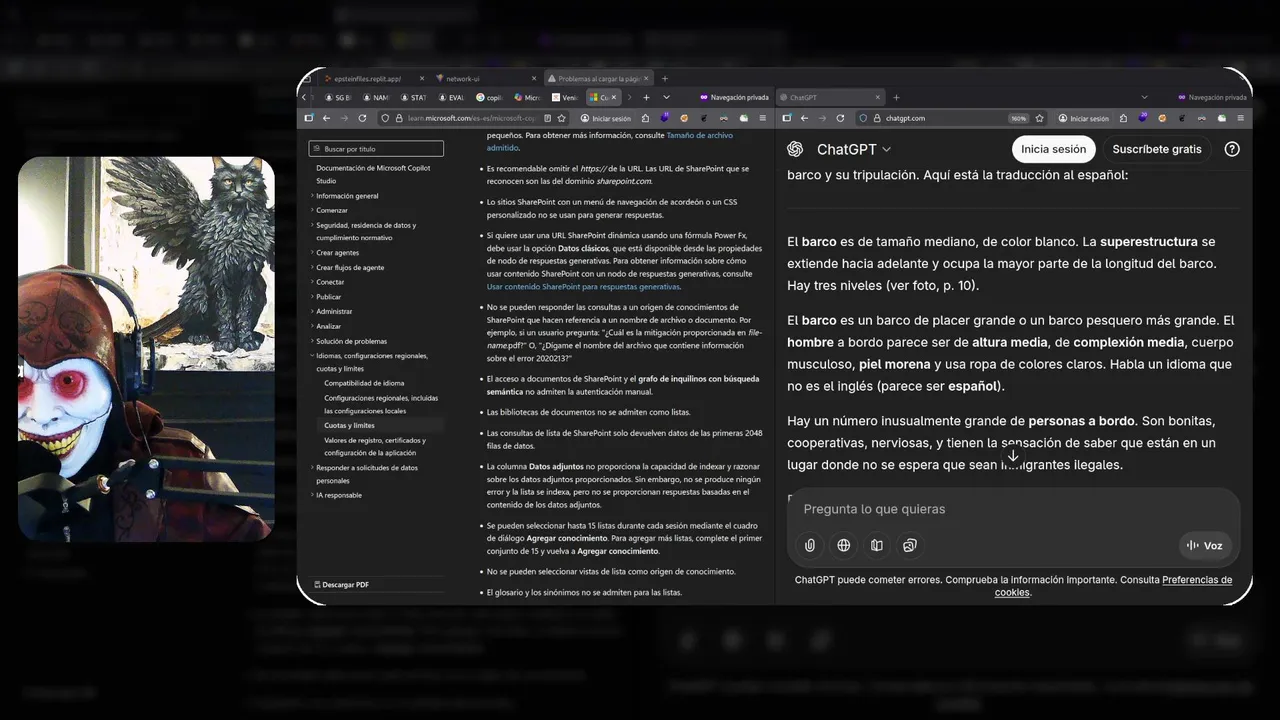
Task: Go back in the ChatGPT browser window
Action: click(x=804, y=118)
